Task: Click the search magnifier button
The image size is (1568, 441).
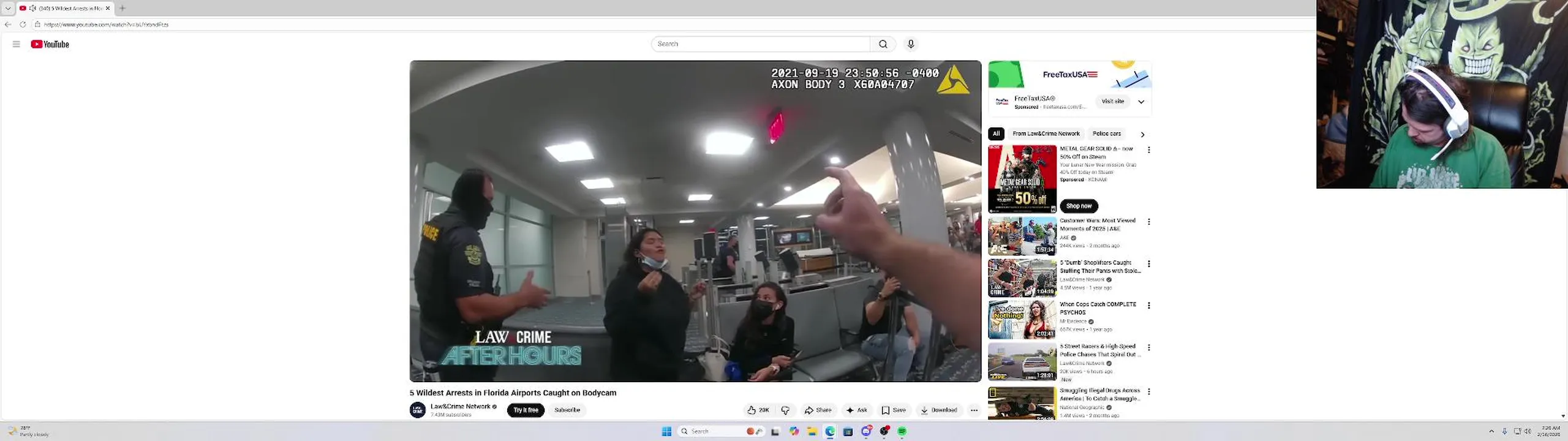Action: 883,44
